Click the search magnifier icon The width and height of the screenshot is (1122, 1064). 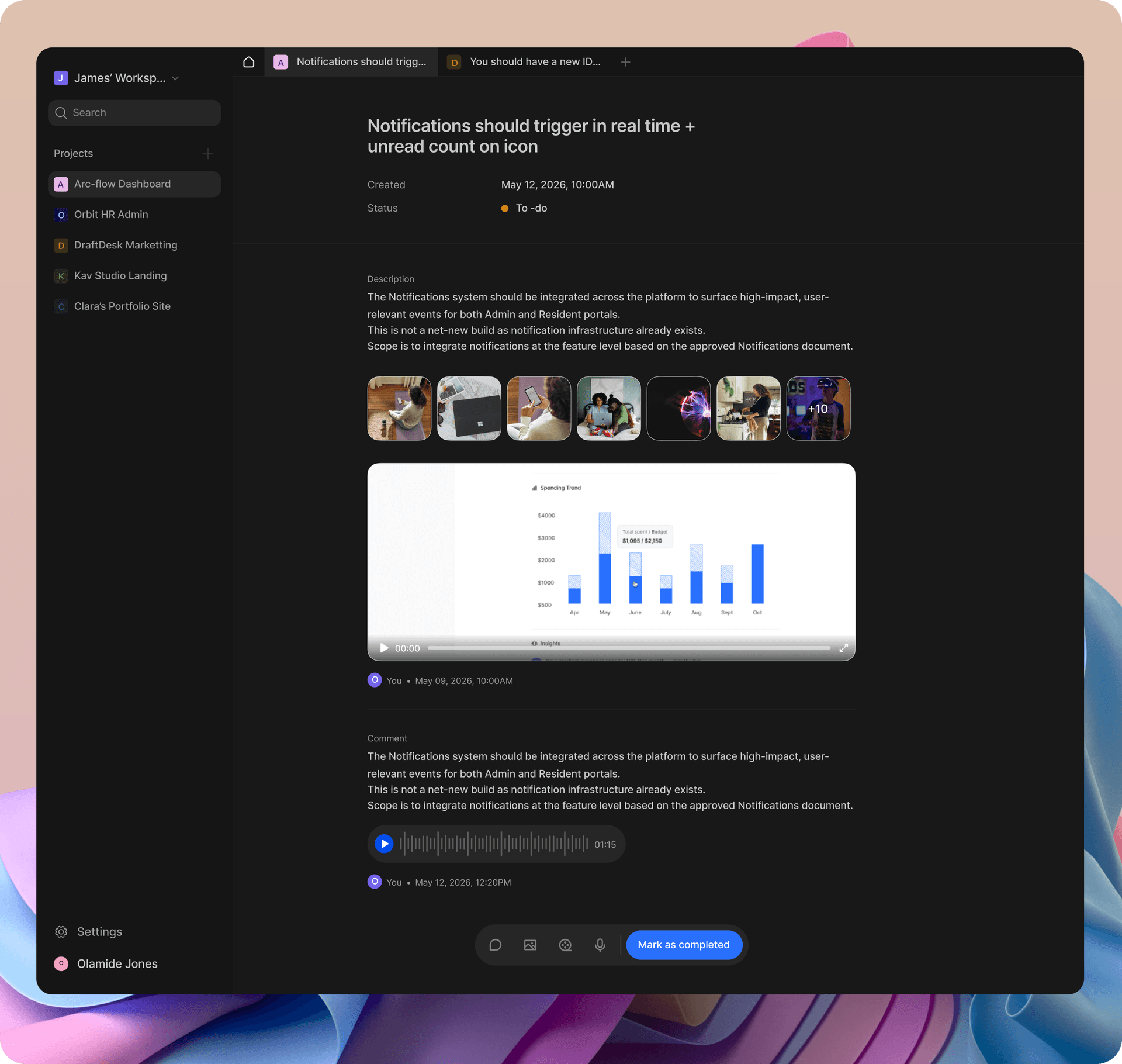pyautogui.click(x=61, y=113)
